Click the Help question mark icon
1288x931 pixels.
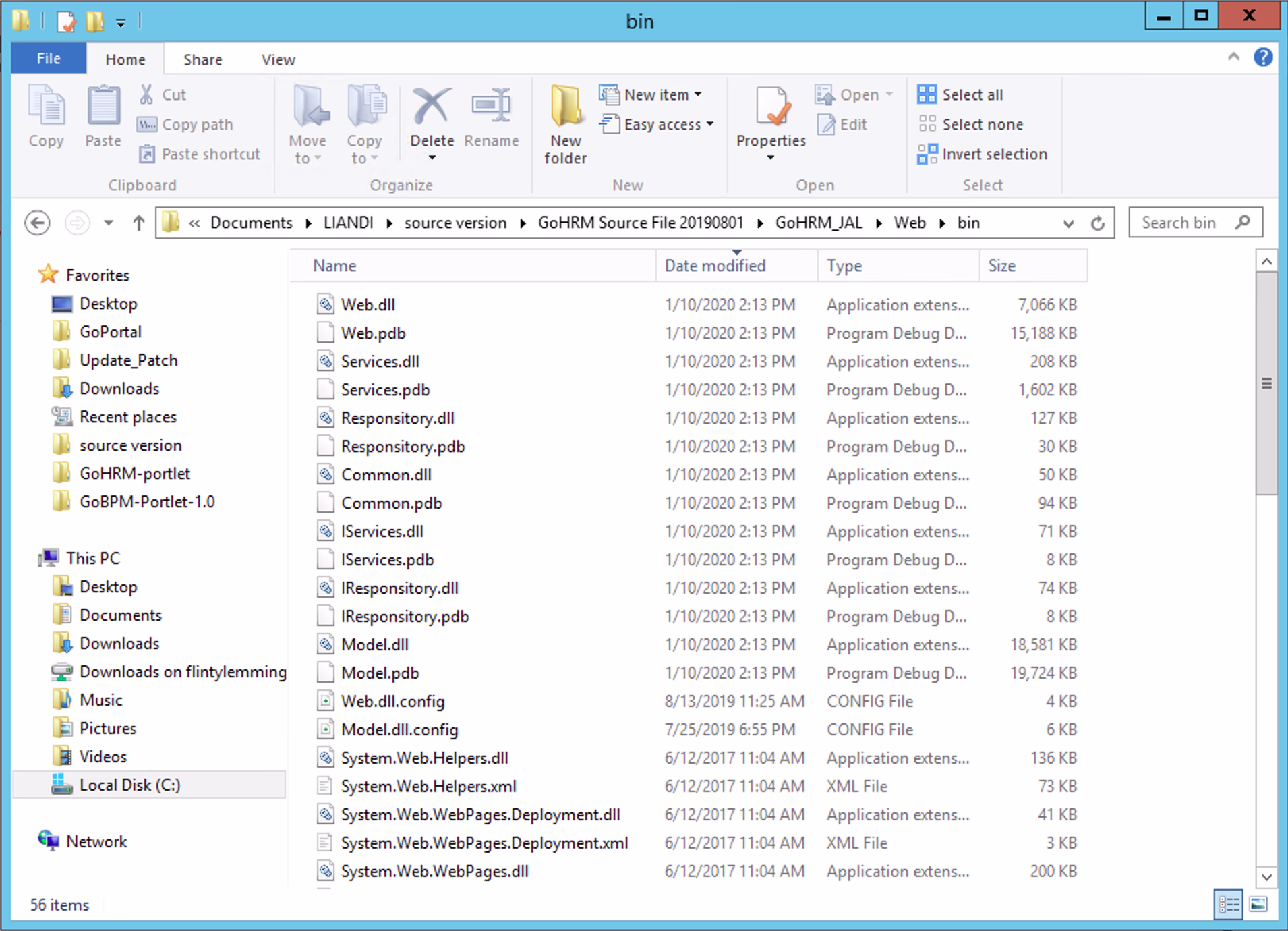point(1263,57)
